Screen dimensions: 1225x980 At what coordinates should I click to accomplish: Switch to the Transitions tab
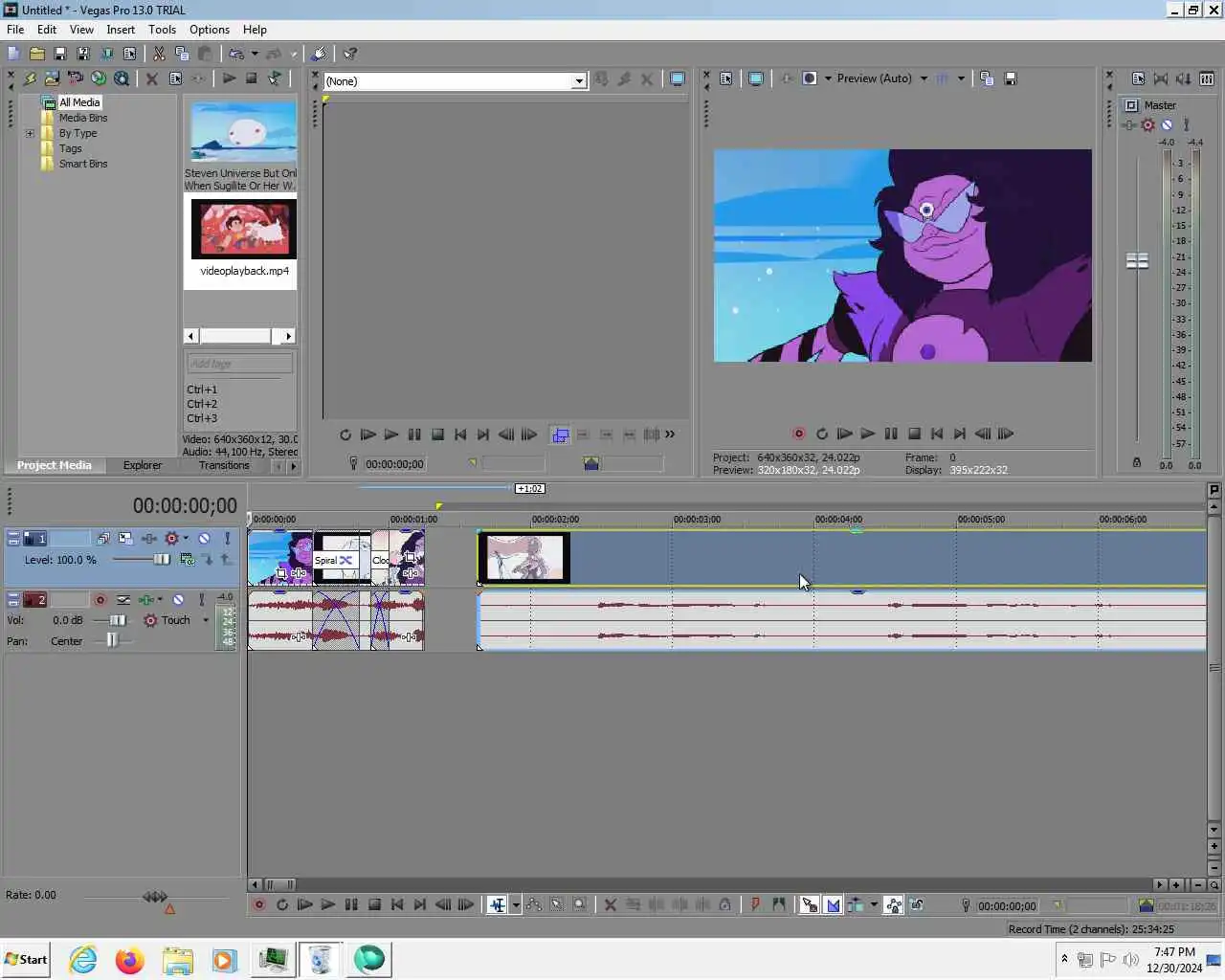224,465
